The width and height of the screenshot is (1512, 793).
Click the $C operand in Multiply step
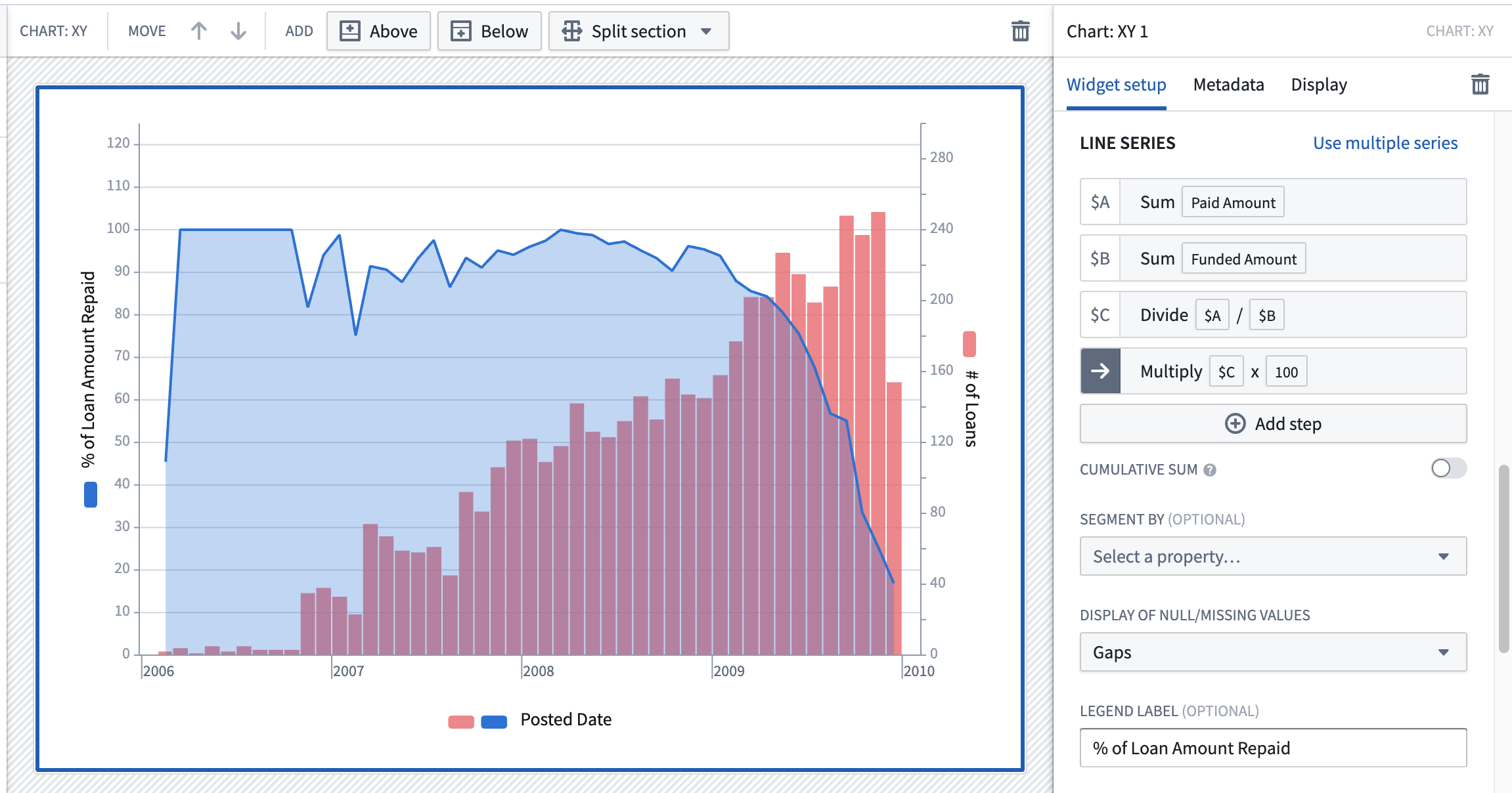(1226, 372)
